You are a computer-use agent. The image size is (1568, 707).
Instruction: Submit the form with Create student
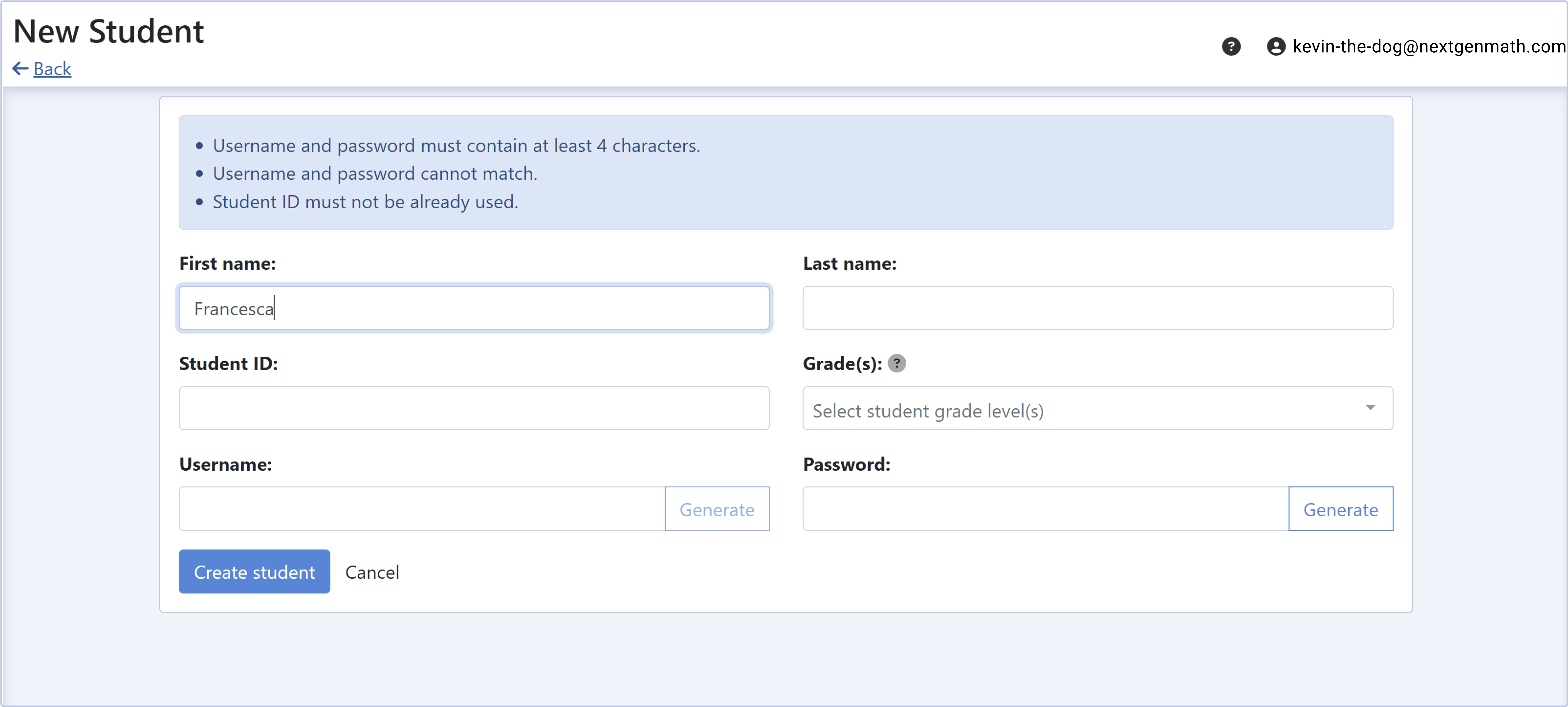pyautogui.click(x=254, y=572)
